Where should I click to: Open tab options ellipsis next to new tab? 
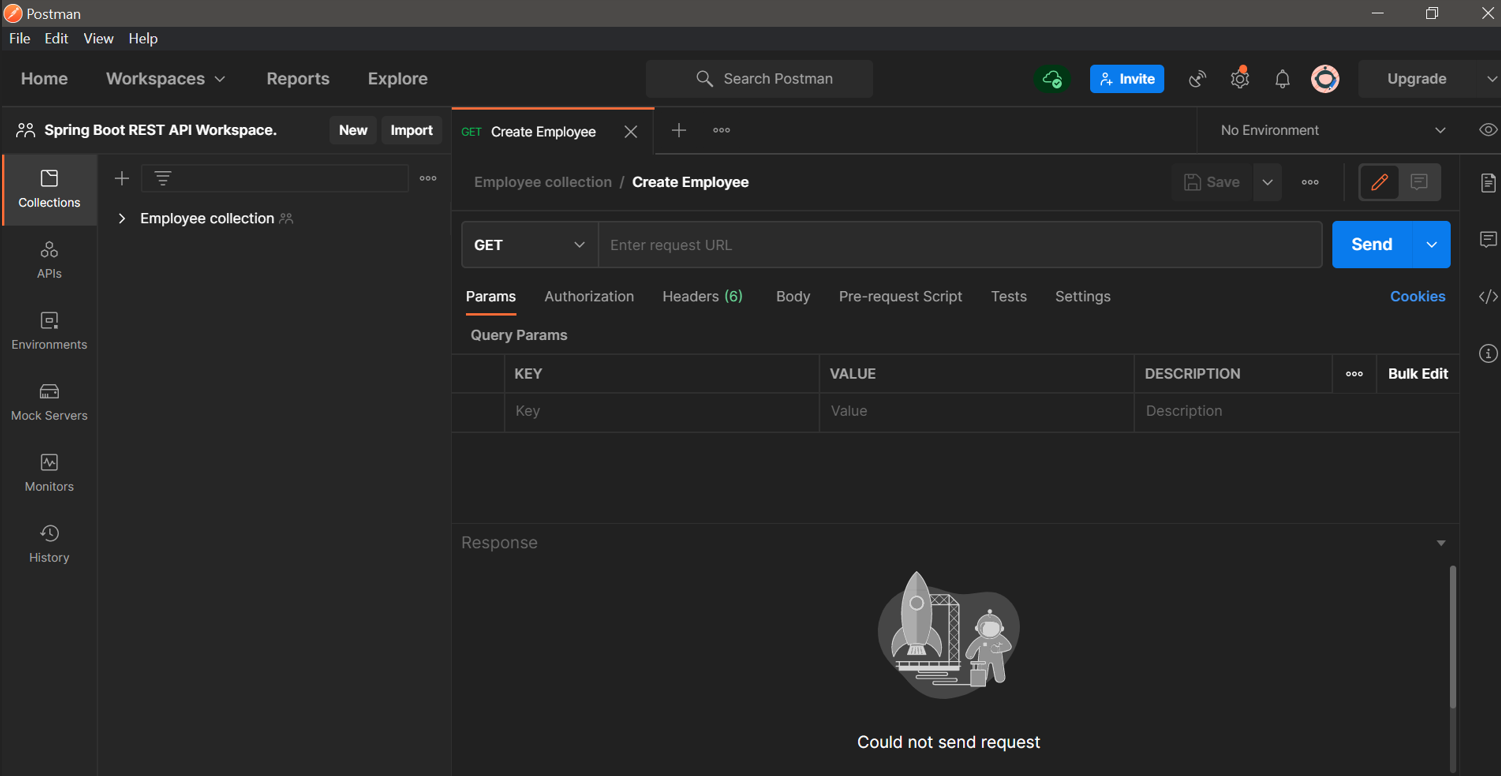tap(721, 130)
